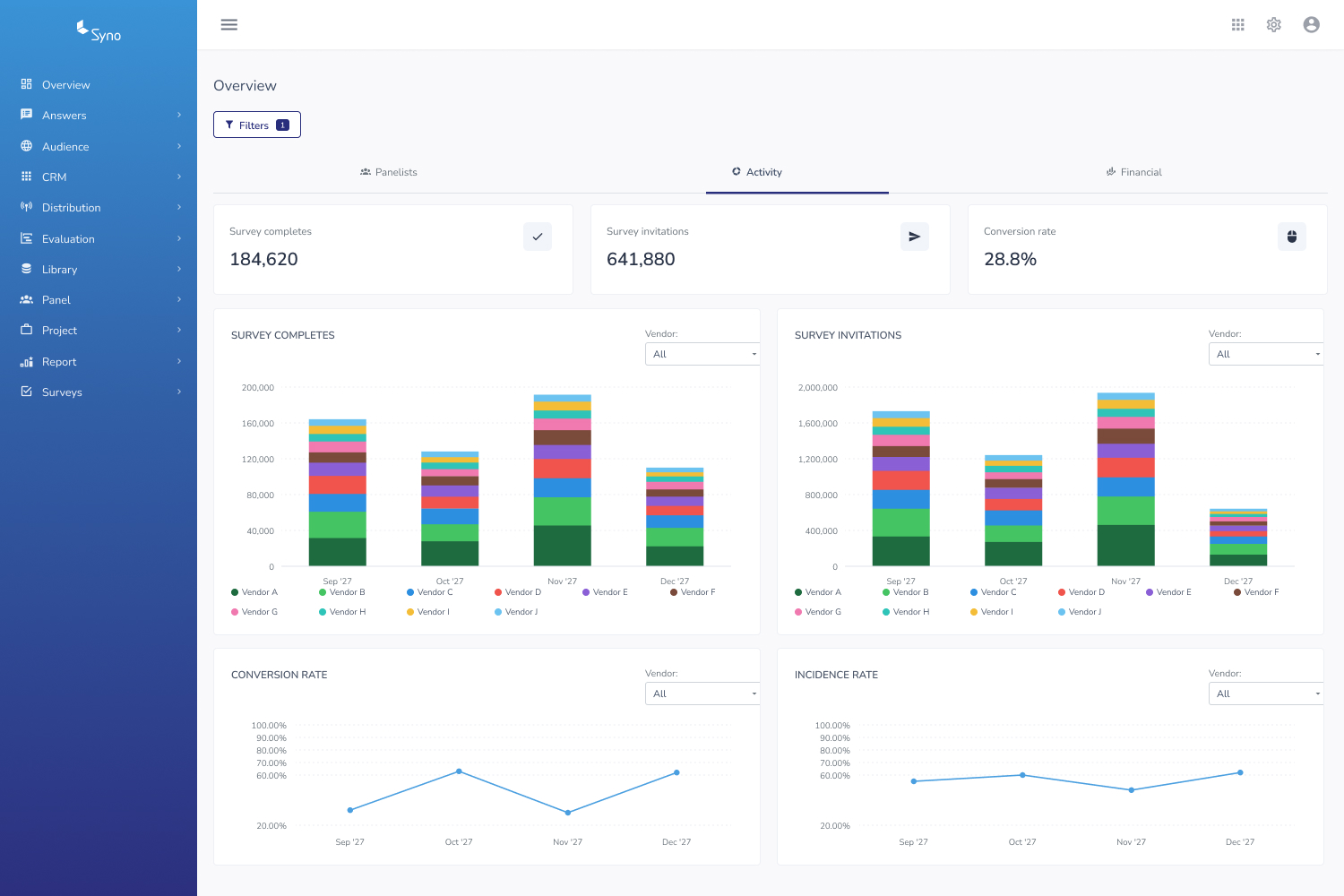This screenshot has width=1344, height=896.
Task: Open Vendor dropdown for Survey Completes chart
Action: tap(702, 354)
